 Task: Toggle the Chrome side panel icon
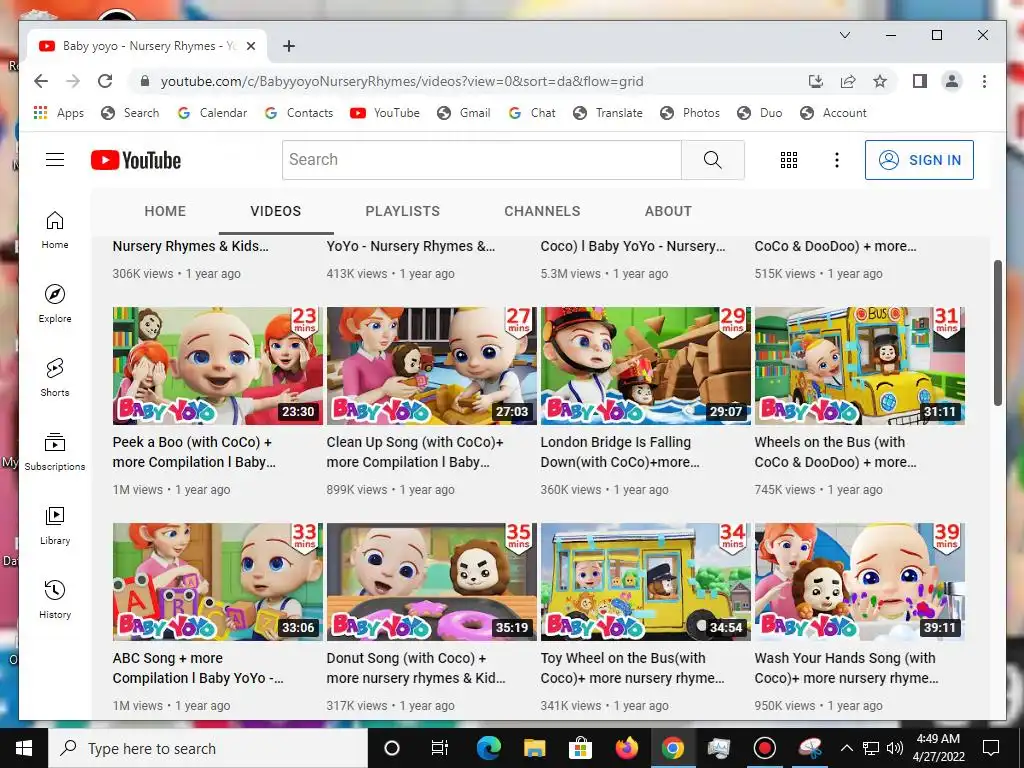(920, 81)
